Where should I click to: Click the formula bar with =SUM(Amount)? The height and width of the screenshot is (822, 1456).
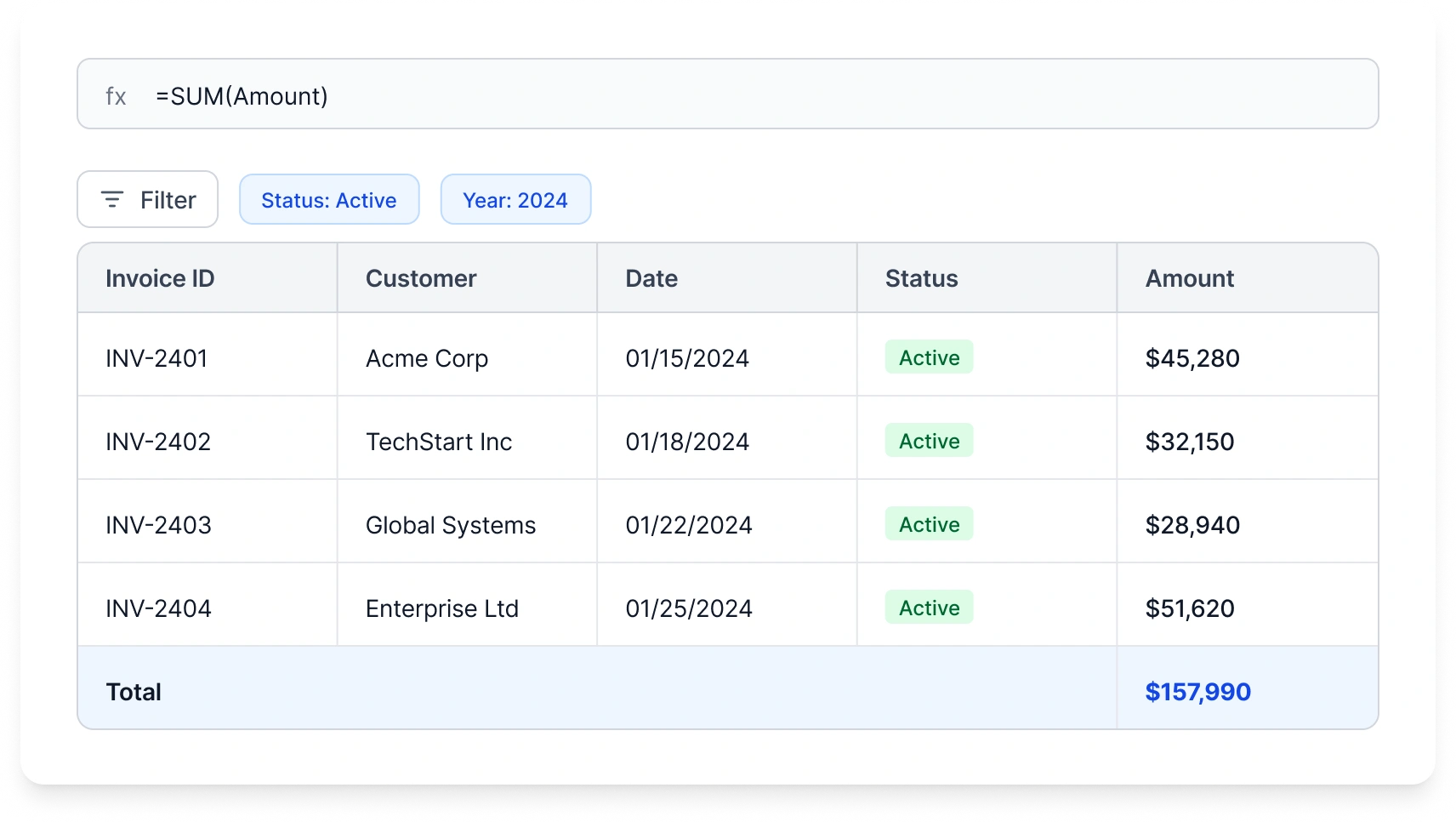[728, 94]
